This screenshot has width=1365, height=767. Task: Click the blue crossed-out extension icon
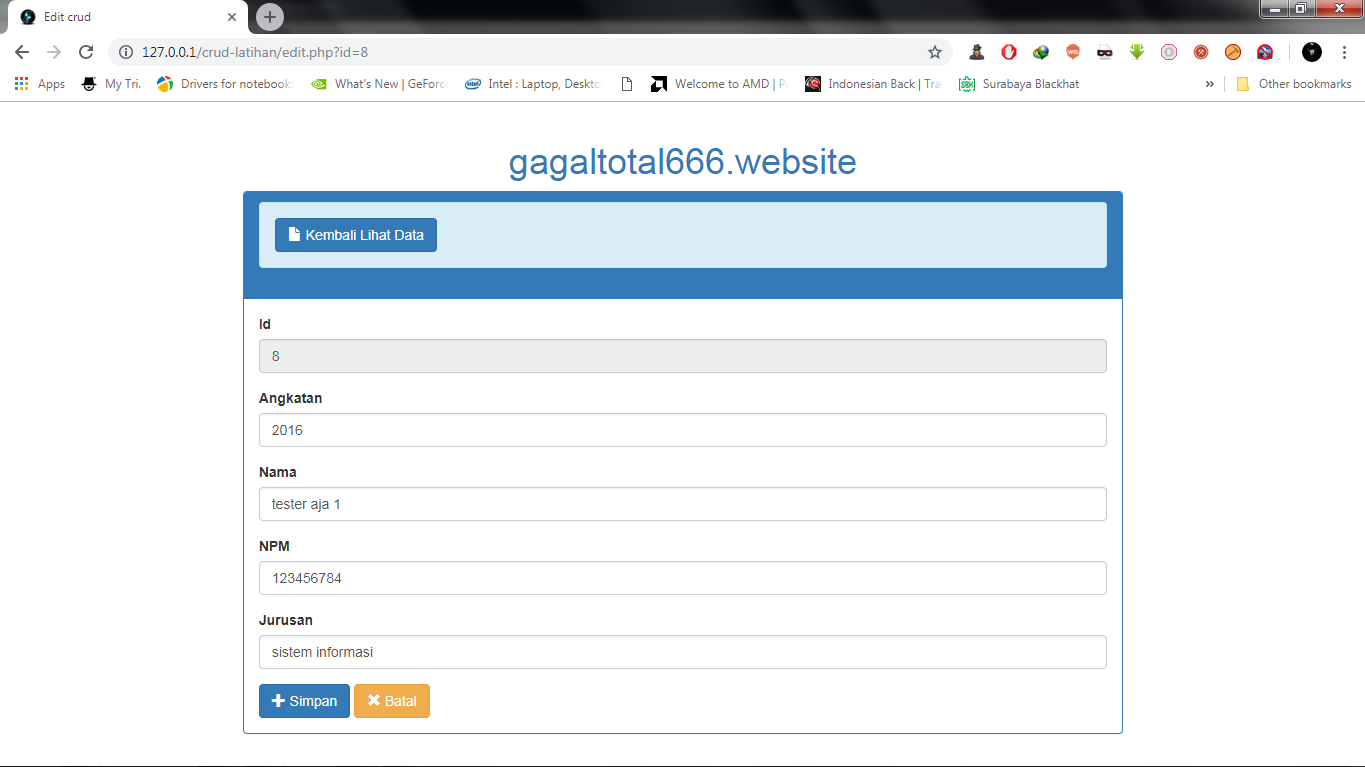pos(1265,52)
